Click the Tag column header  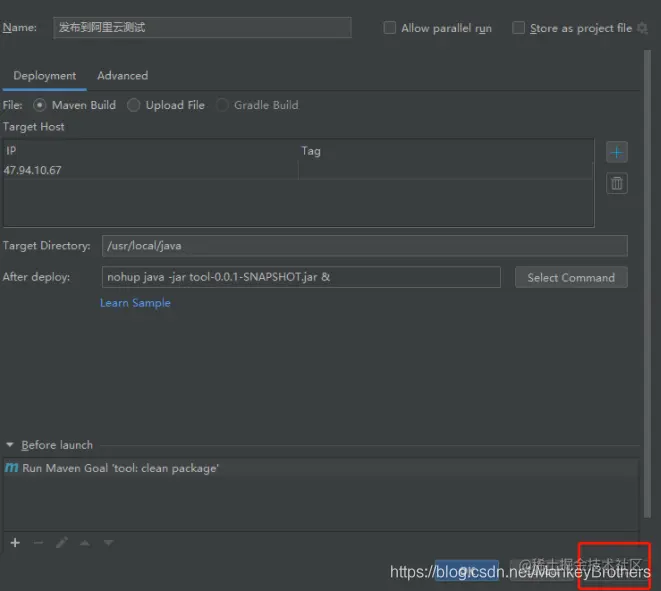pyautogui.click(x=446, y=151)
